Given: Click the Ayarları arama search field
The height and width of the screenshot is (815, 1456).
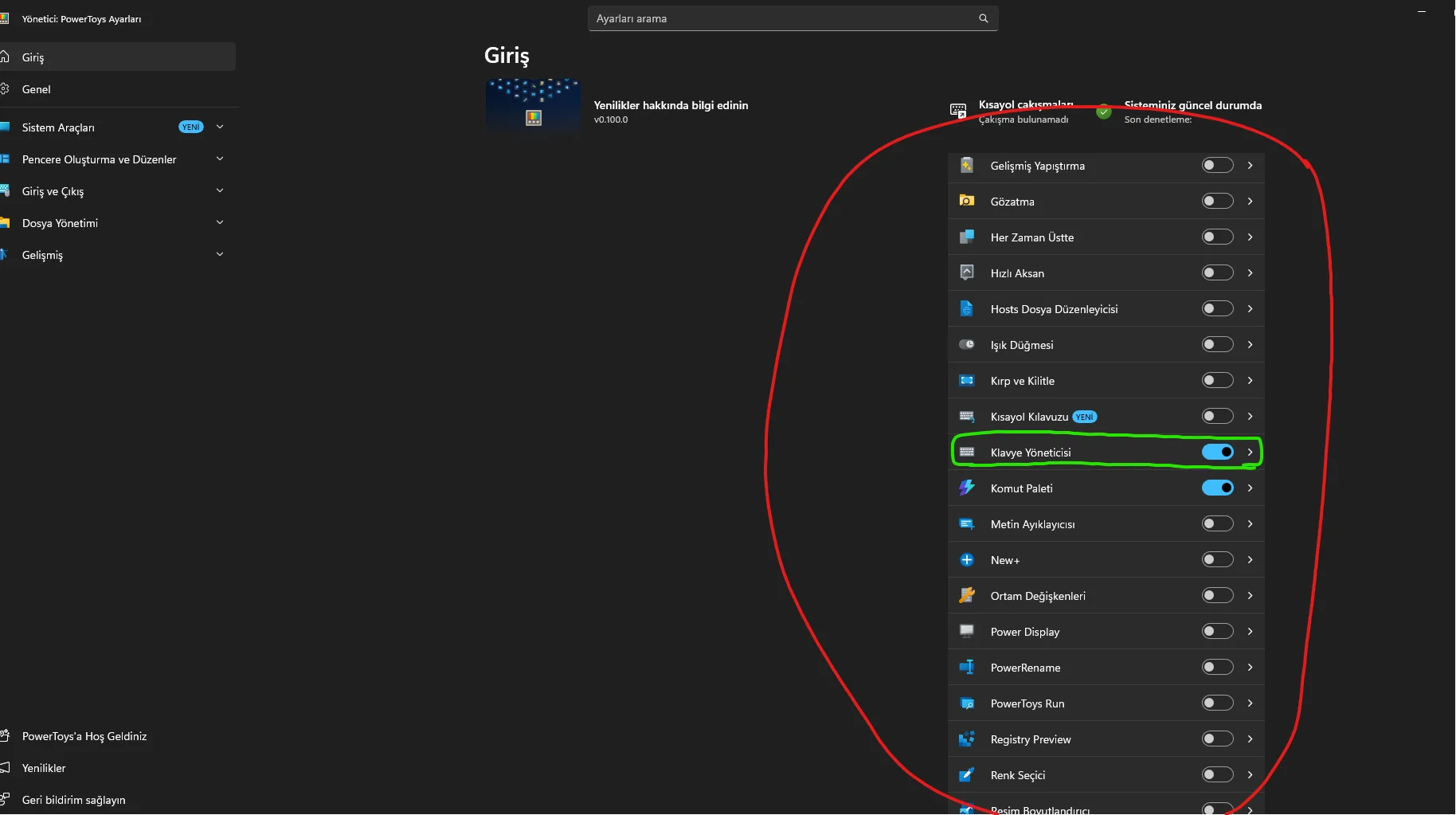Looking at the screenshot, I should coord(793,18).
